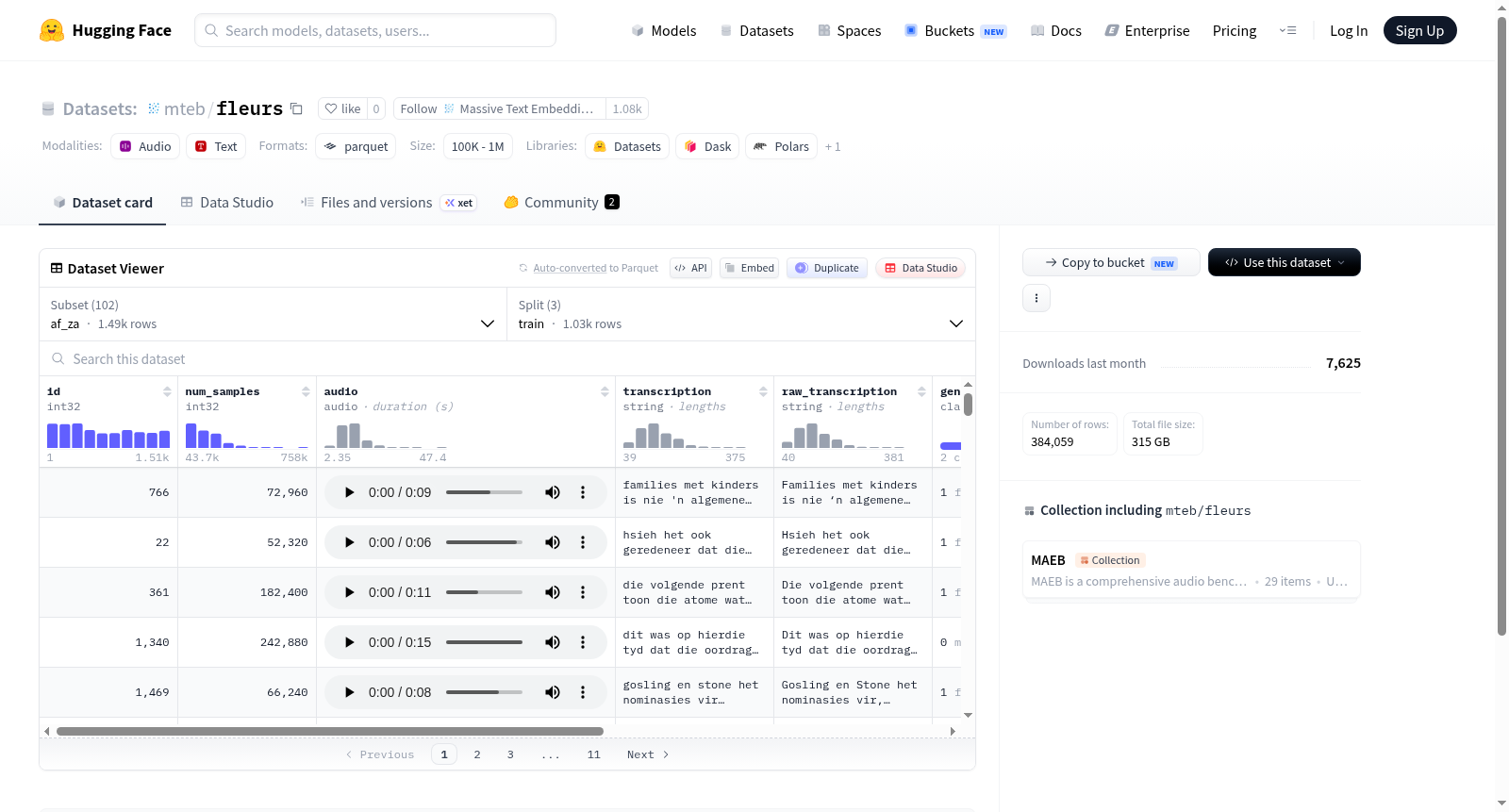
Task: Open the Files and versions tab
Action: [x=389, y=203]
